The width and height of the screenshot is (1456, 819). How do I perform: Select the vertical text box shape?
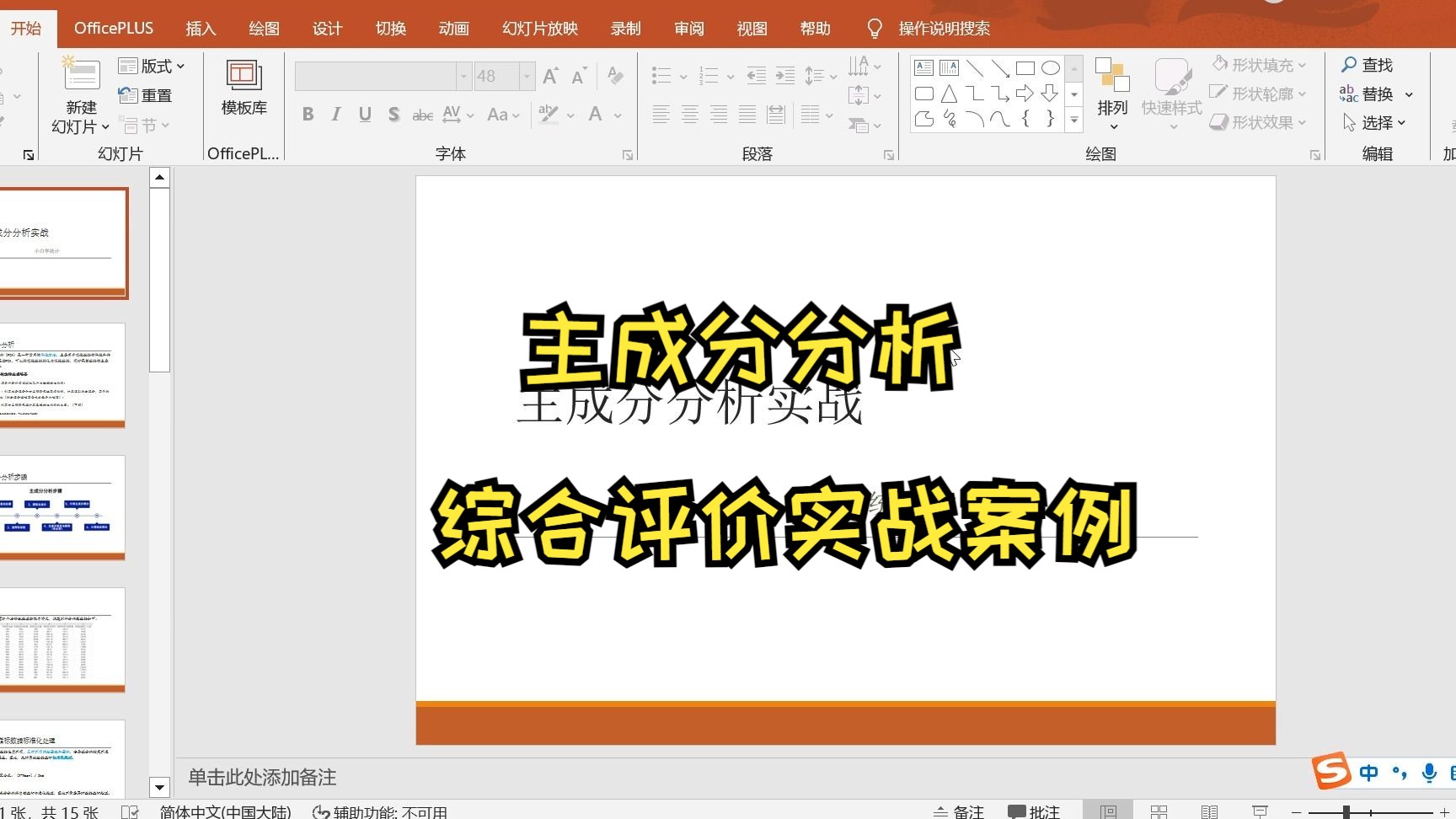point(950,67)
